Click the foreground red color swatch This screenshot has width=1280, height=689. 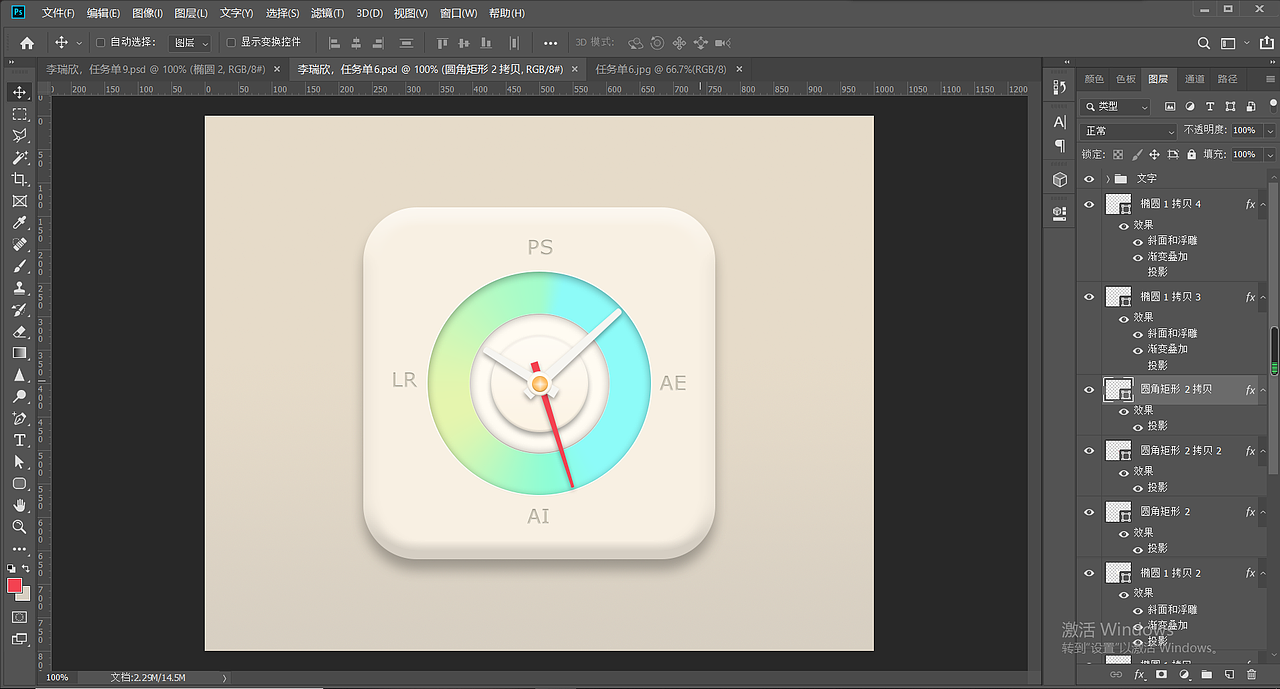14,586
